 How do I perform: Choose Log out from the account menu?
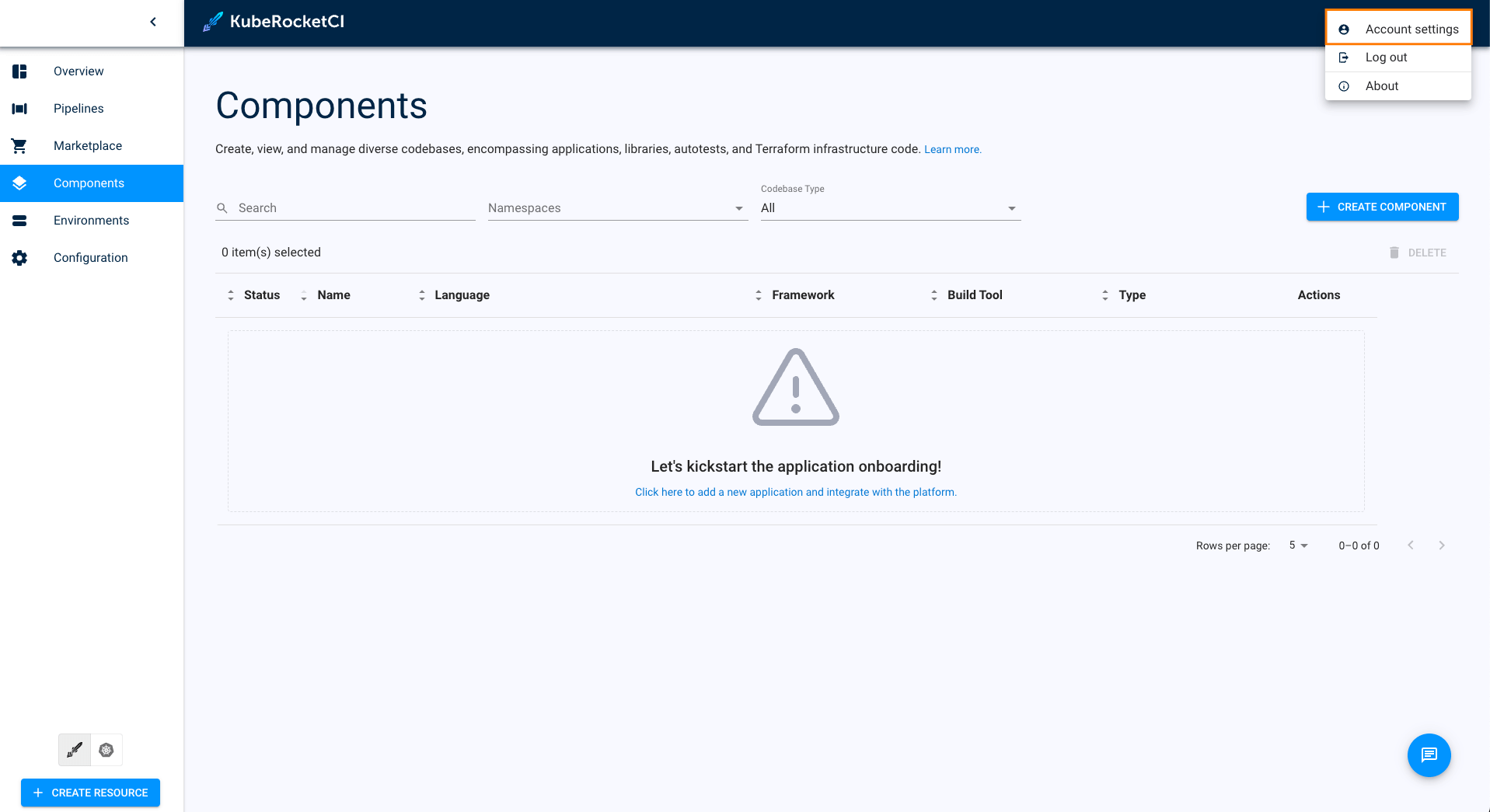click(1386, 57)
